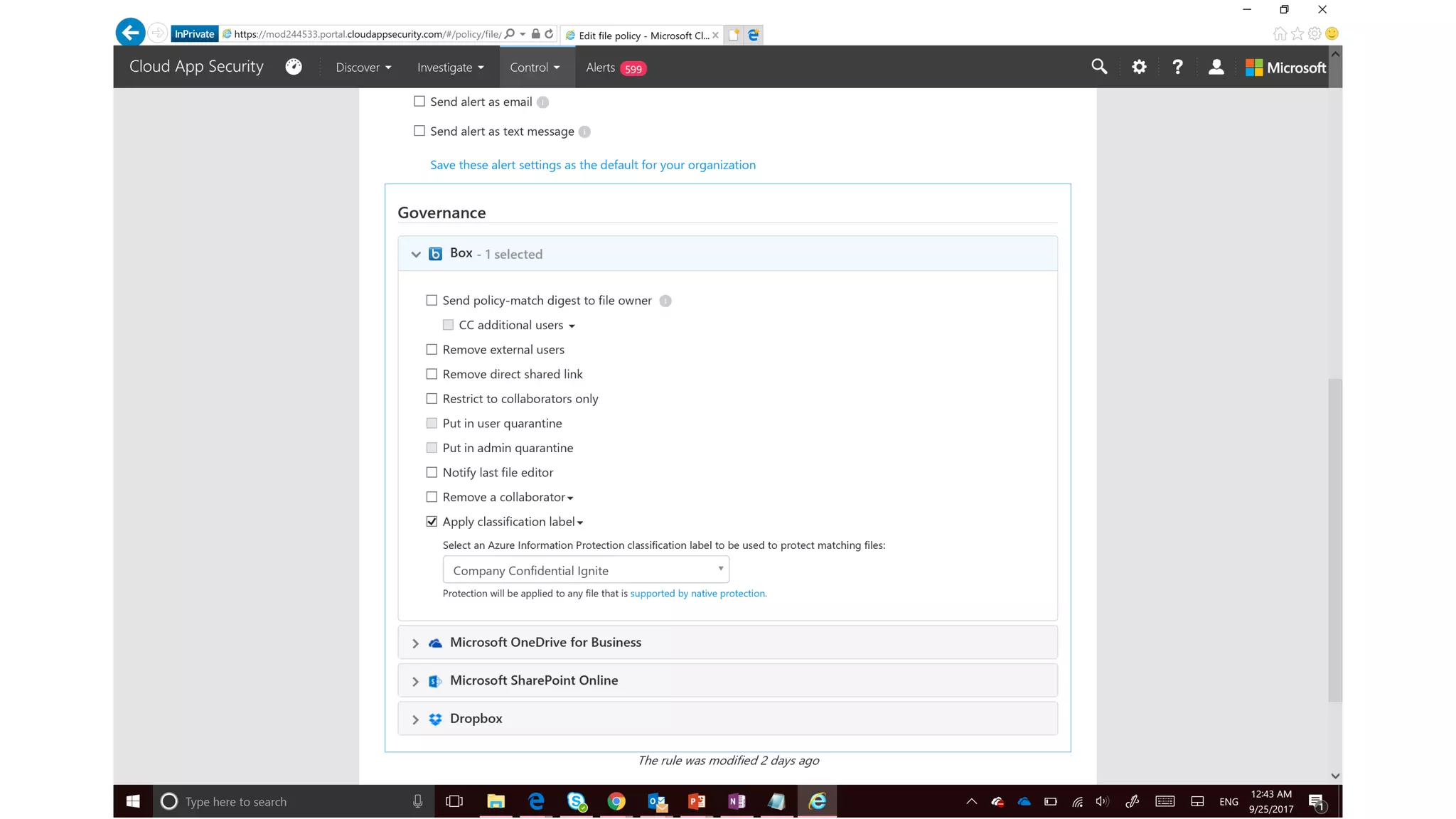Click the browser back arrow button

[130, 33]
